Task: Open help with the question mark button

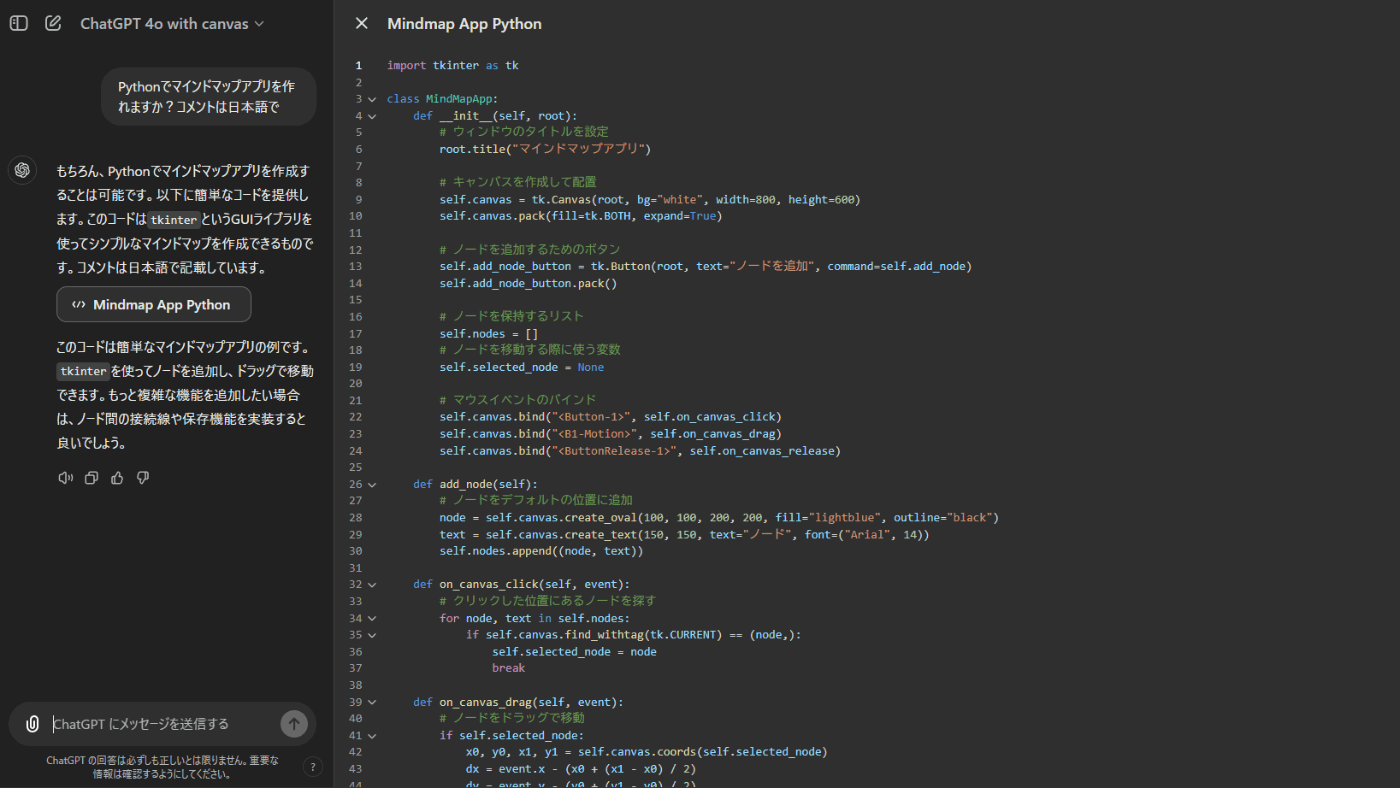Action: point(313,767)
